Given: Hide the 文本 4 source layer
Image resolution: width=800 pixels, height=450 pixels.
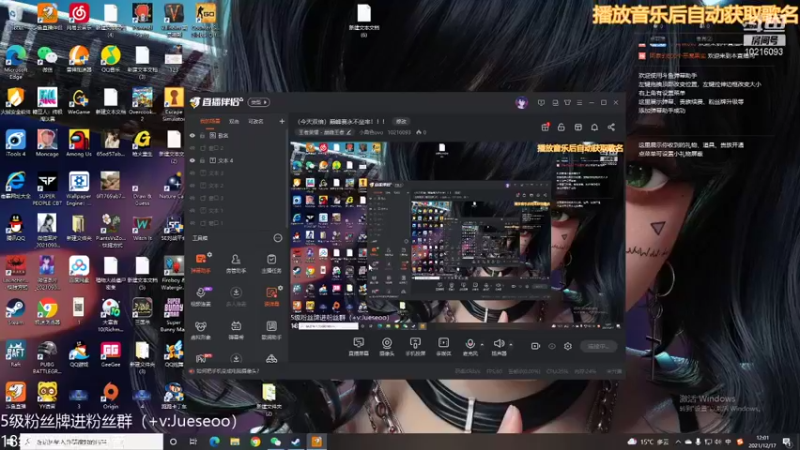Looking at the screenshot, I should pyautogui.click(x=192, y=160).
